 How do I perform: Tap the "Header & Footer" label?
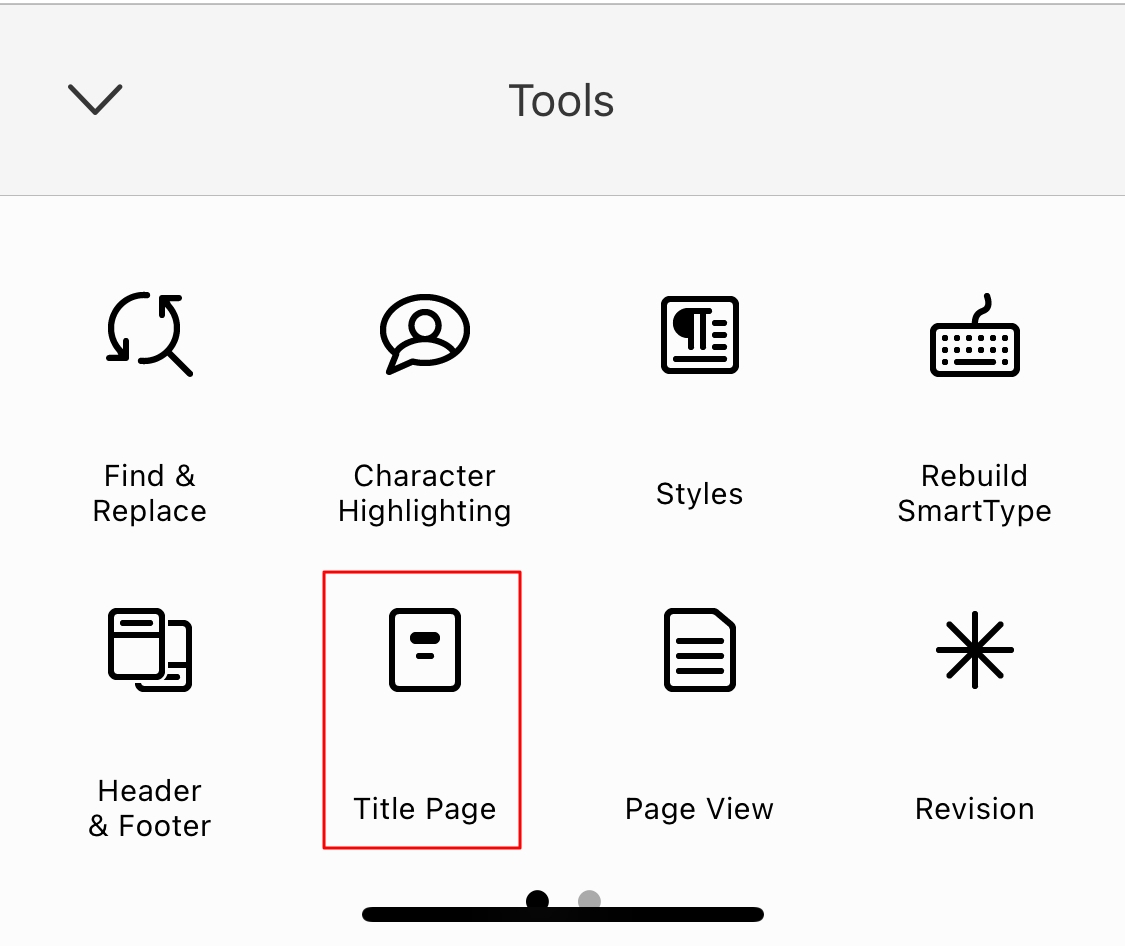149,808
